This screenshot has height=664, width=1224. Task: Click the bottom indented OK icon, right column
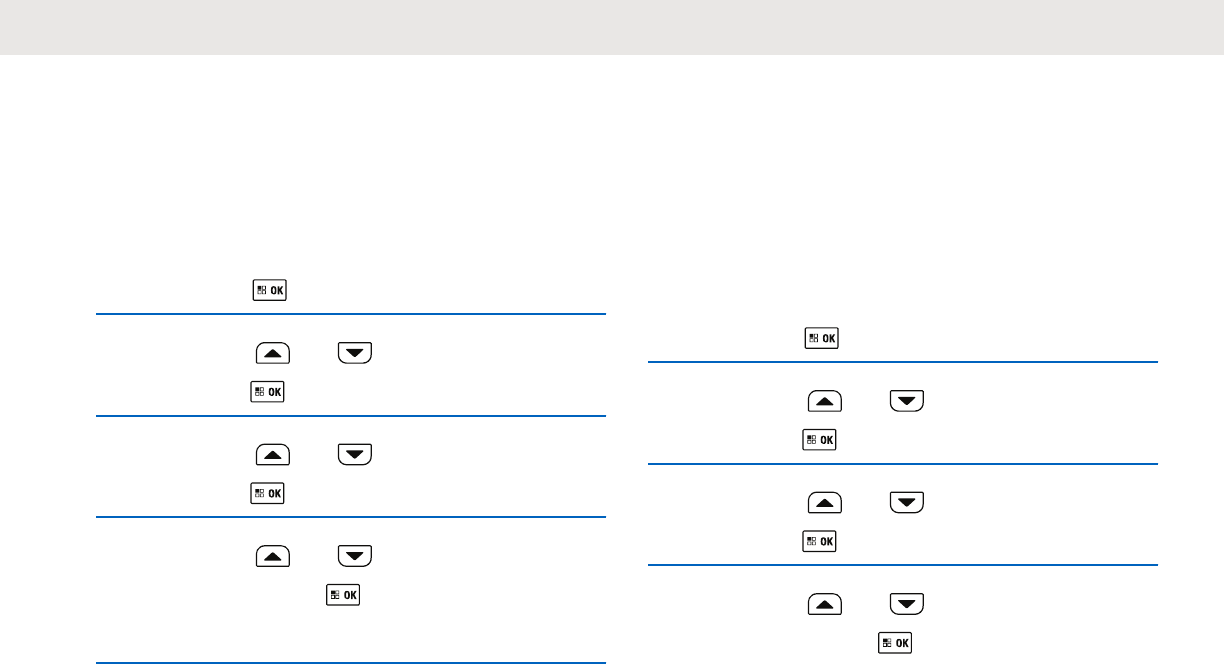tap(894, 643)
